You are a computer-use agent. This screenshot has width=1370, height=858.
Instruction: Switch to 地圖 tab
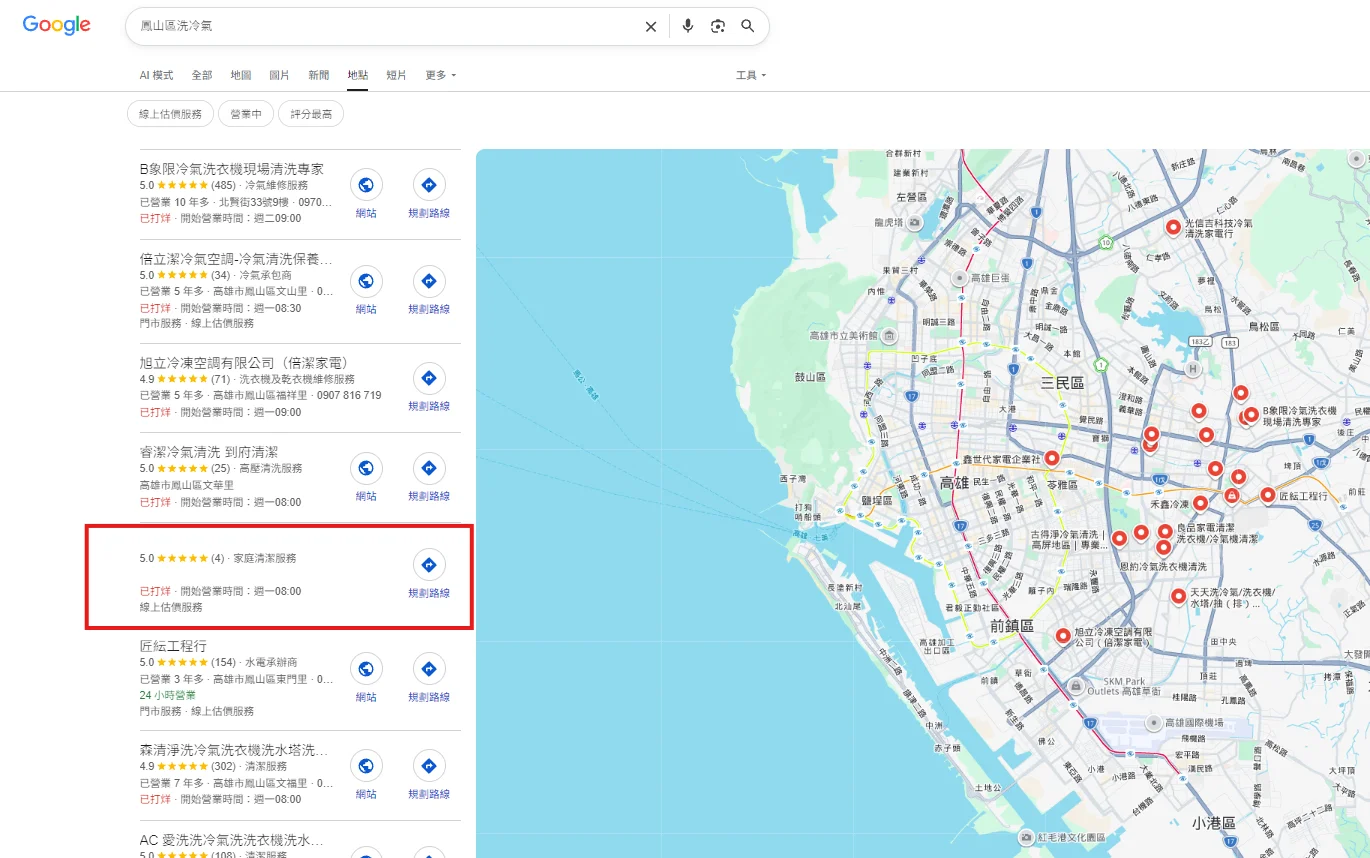[x=241, y=75]
